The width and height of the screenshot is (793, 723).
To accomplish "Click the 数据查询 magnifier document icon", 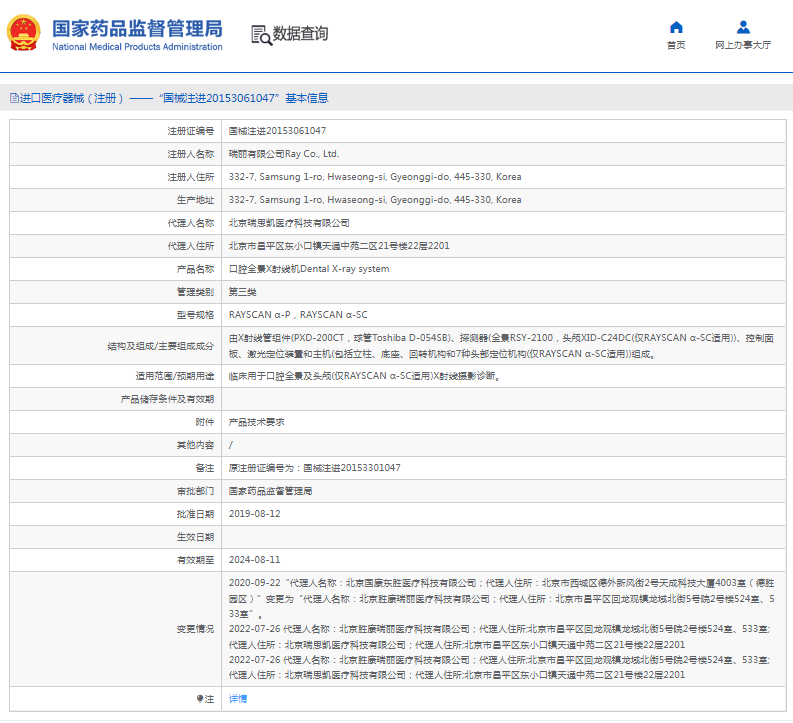I will (261, 34).
